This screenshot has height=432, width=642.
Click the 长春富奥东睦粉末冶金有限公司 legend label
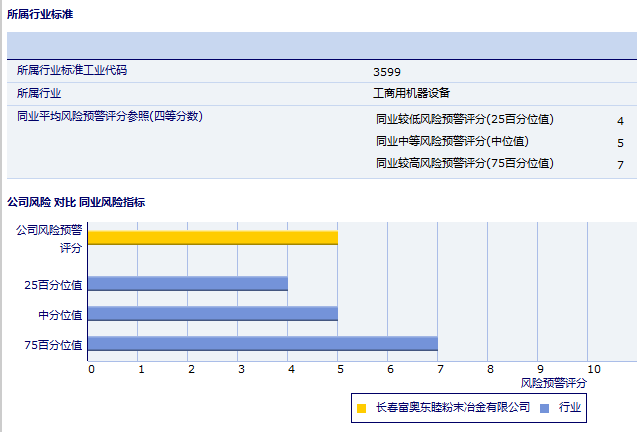452,408
